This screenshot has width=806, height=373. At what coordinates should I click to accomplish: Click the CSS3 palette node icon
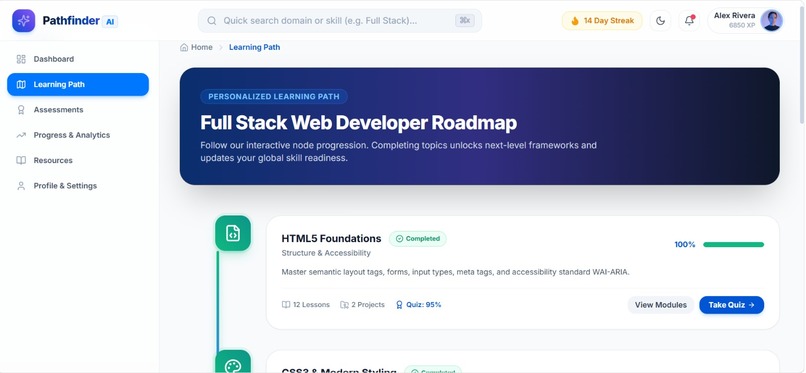(x=233, y=364)
